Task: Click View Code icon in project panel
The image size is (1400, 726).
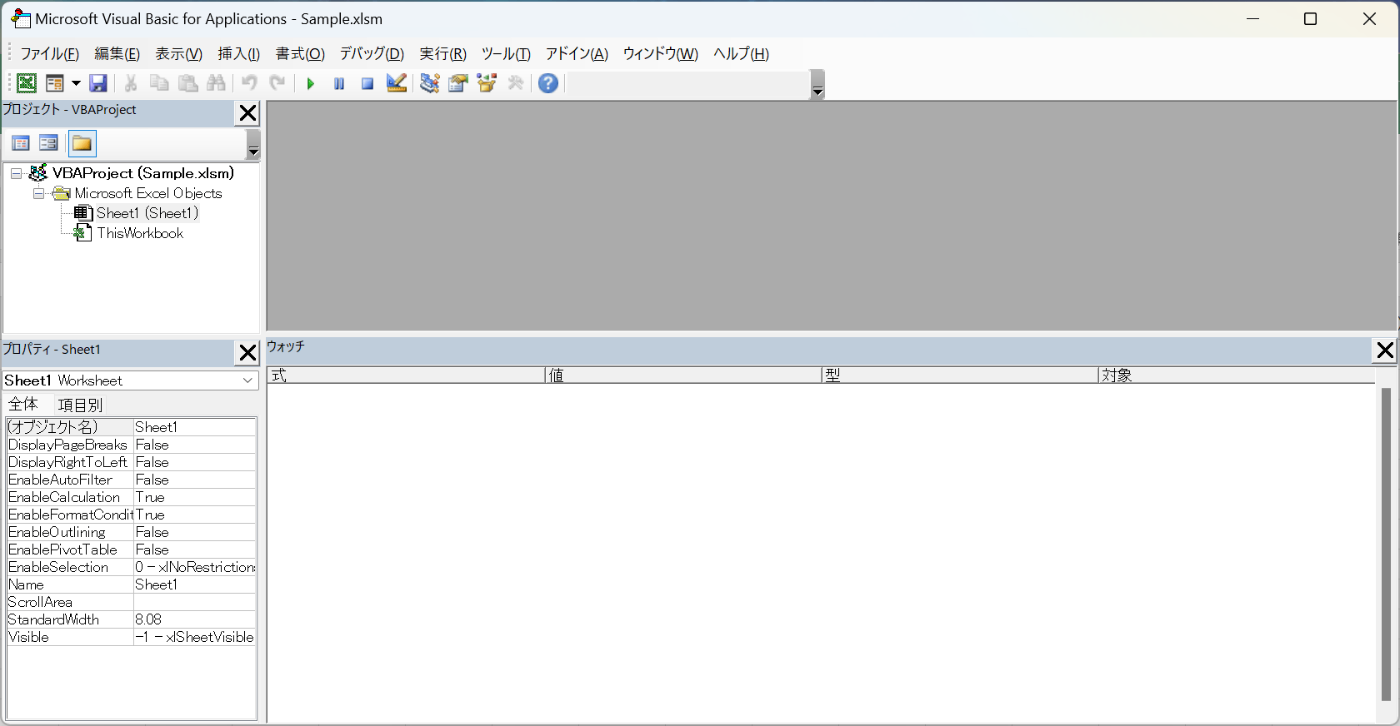Action: [20, 143]
